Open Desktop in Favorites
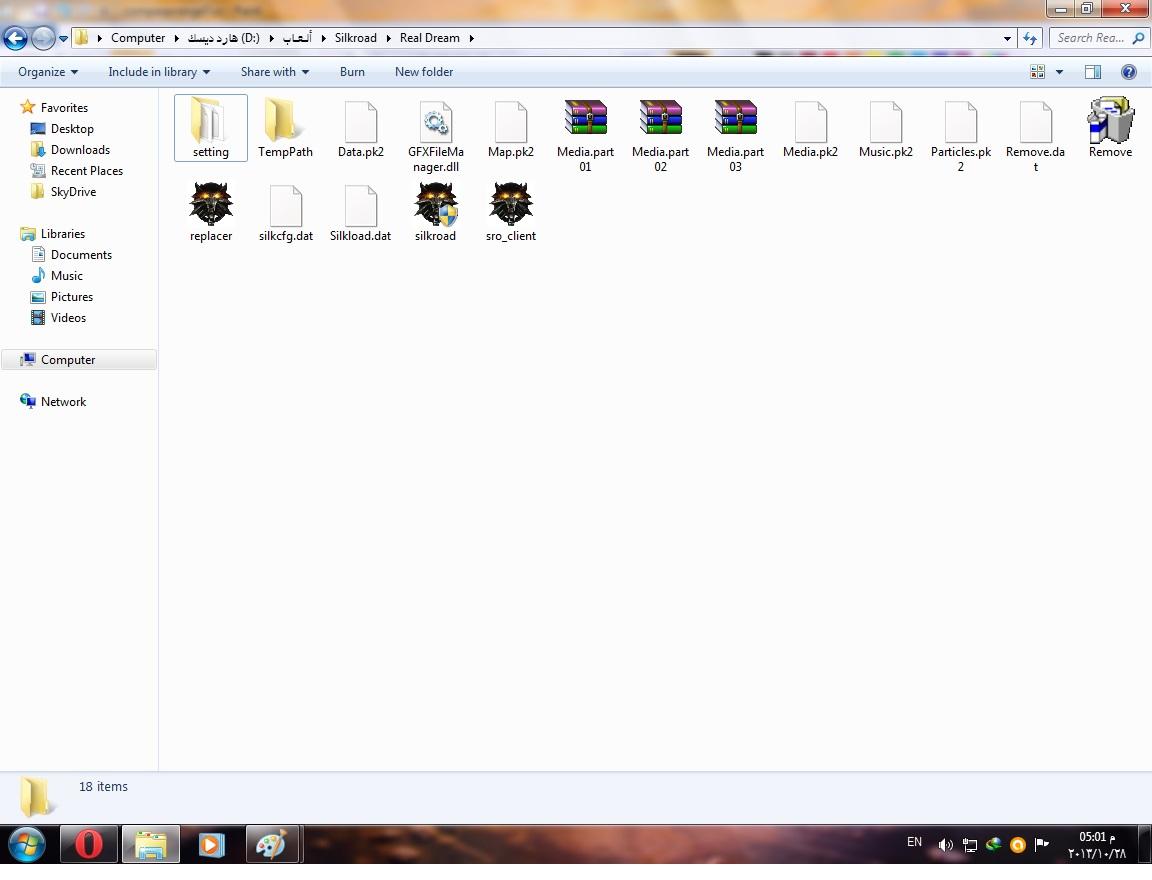The width and height of the screenshot is (1152, 880). [x=72, y=129]
